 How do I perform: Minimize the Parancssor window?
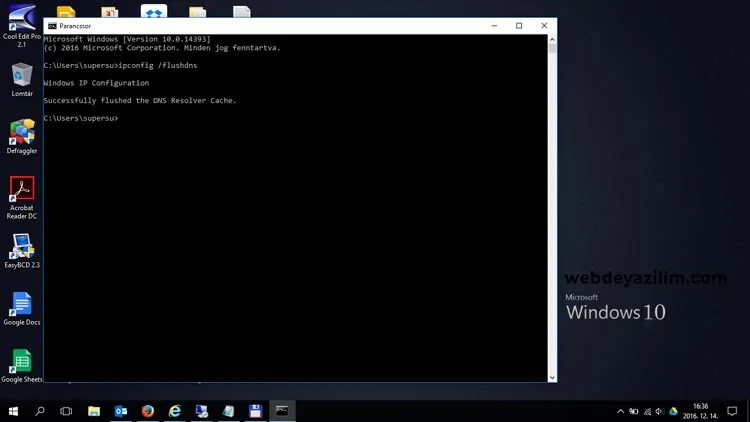click(495, 26)
